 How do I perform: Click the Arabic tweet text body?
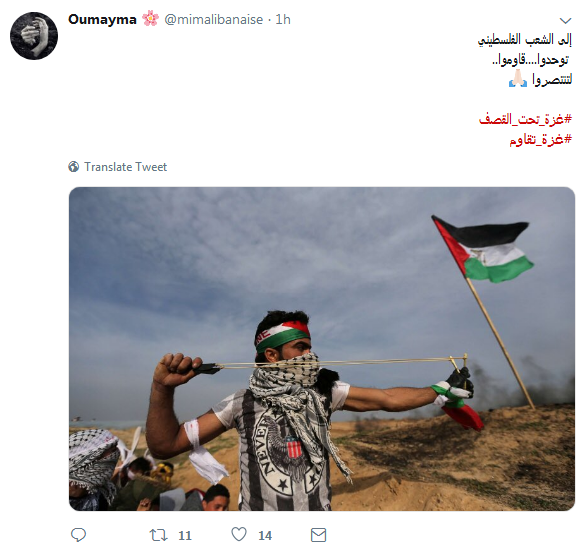pos(525,60)
